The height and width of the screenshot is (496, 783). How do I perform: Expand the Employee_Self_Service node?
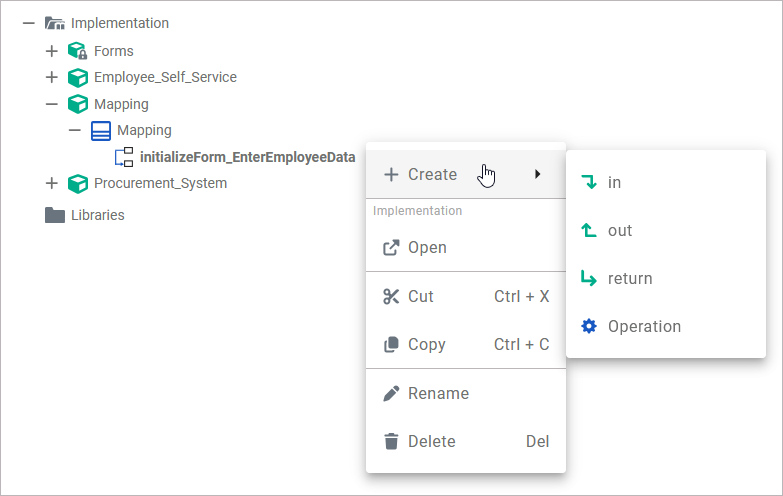(52, 77)
